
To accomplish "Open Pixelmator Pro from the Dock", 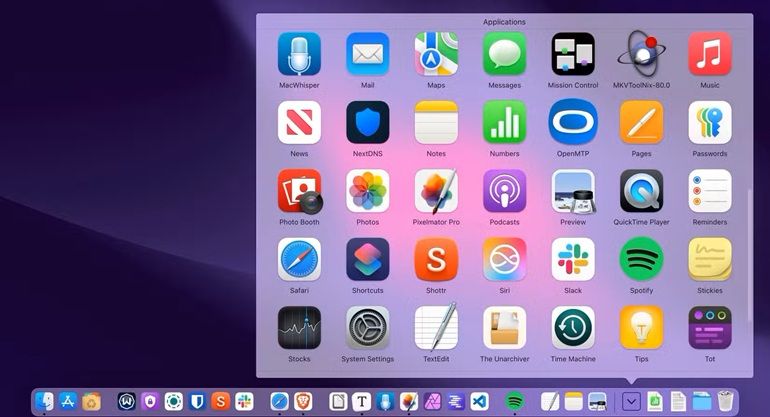I will 409,401.
